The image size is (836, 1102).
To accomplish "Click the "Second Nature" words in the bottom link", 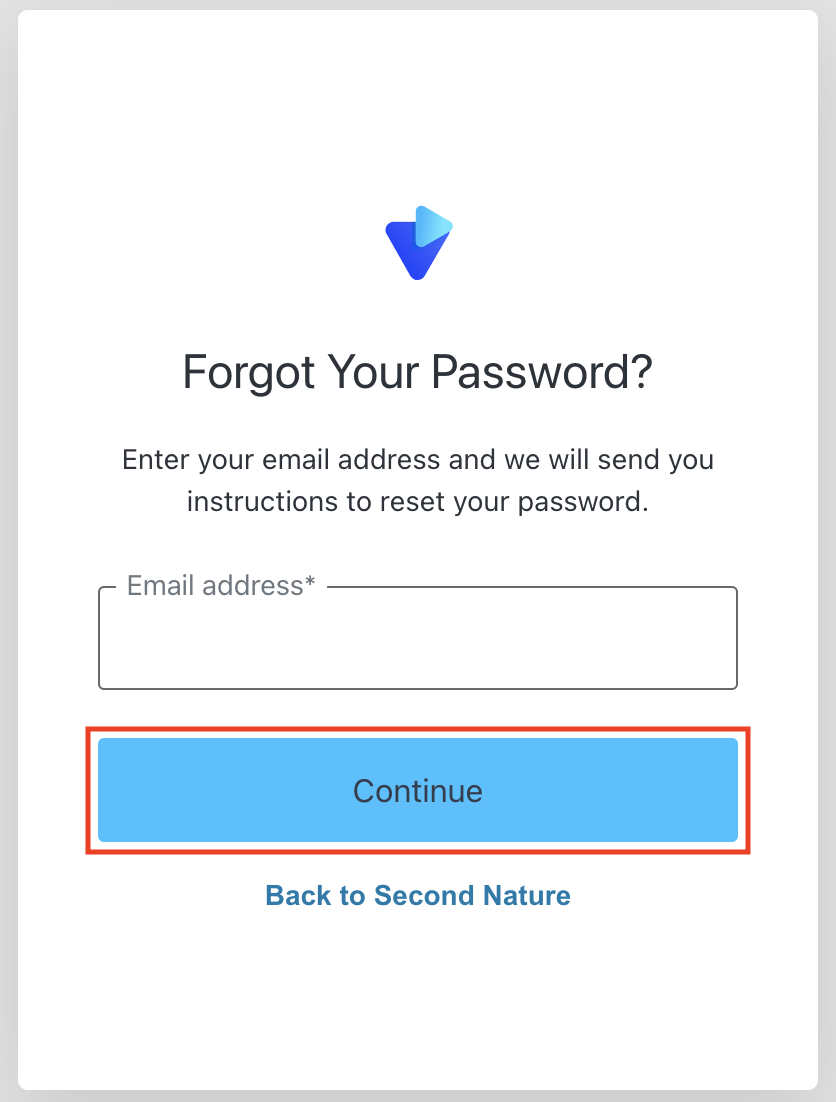I will [x=472, y=895].
